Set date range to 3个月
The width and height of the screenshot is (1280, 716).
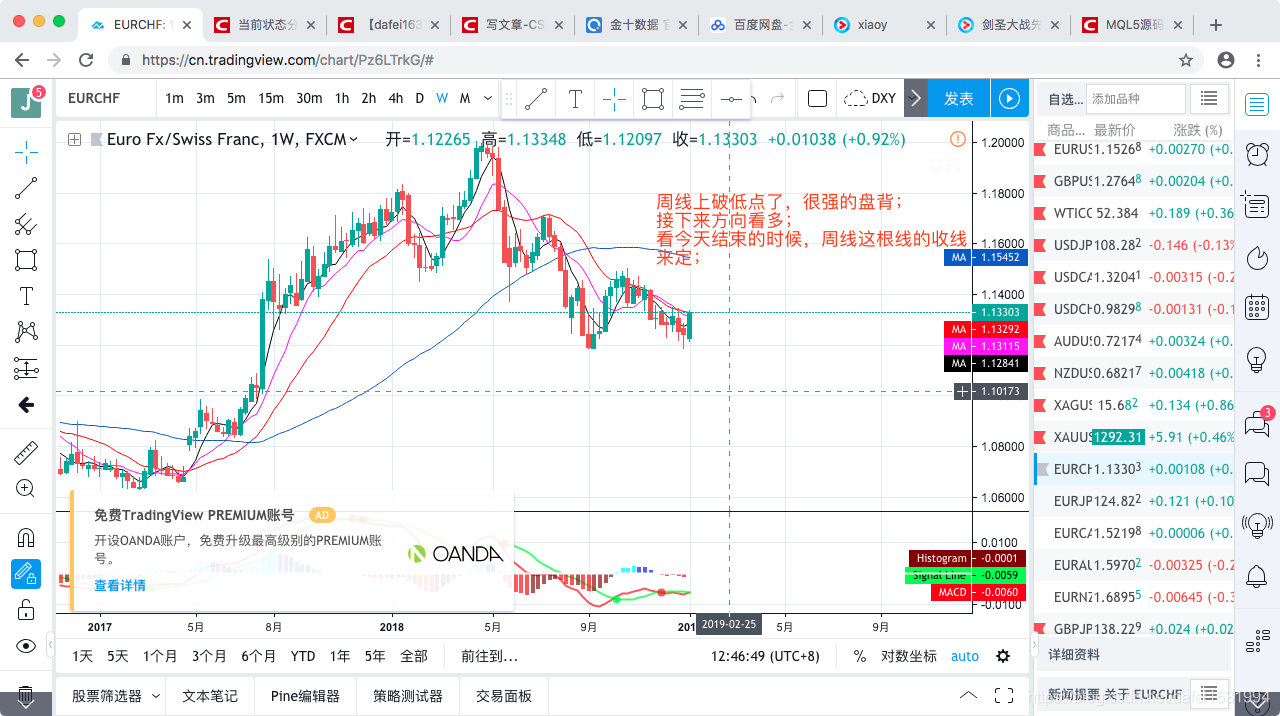(x=209, y=656)
